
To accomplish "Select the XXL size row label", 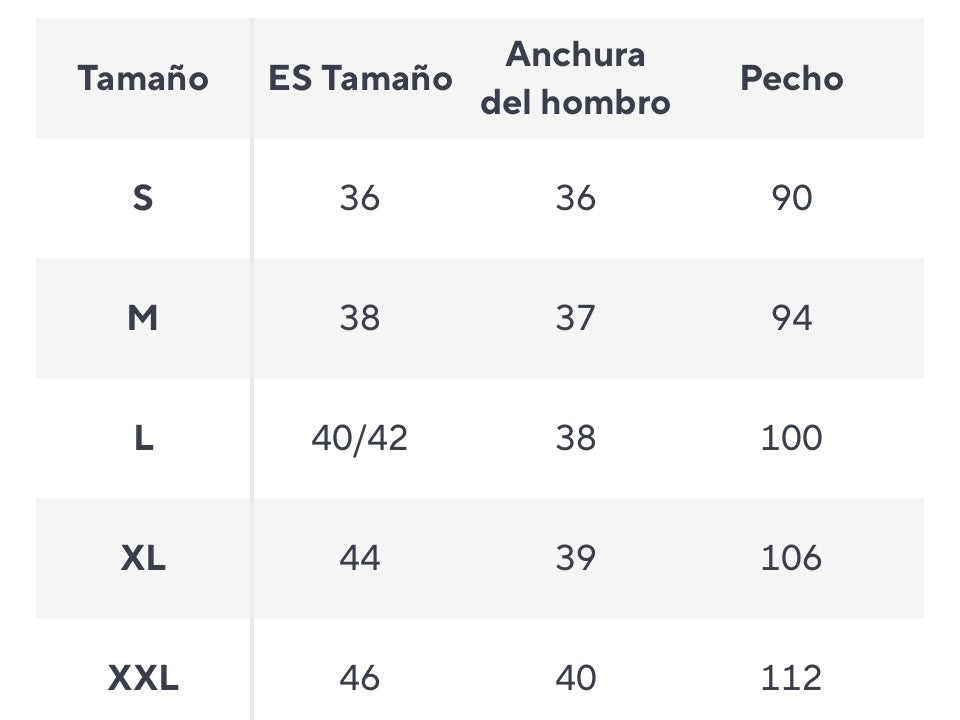I will click(x=143, y=678).
